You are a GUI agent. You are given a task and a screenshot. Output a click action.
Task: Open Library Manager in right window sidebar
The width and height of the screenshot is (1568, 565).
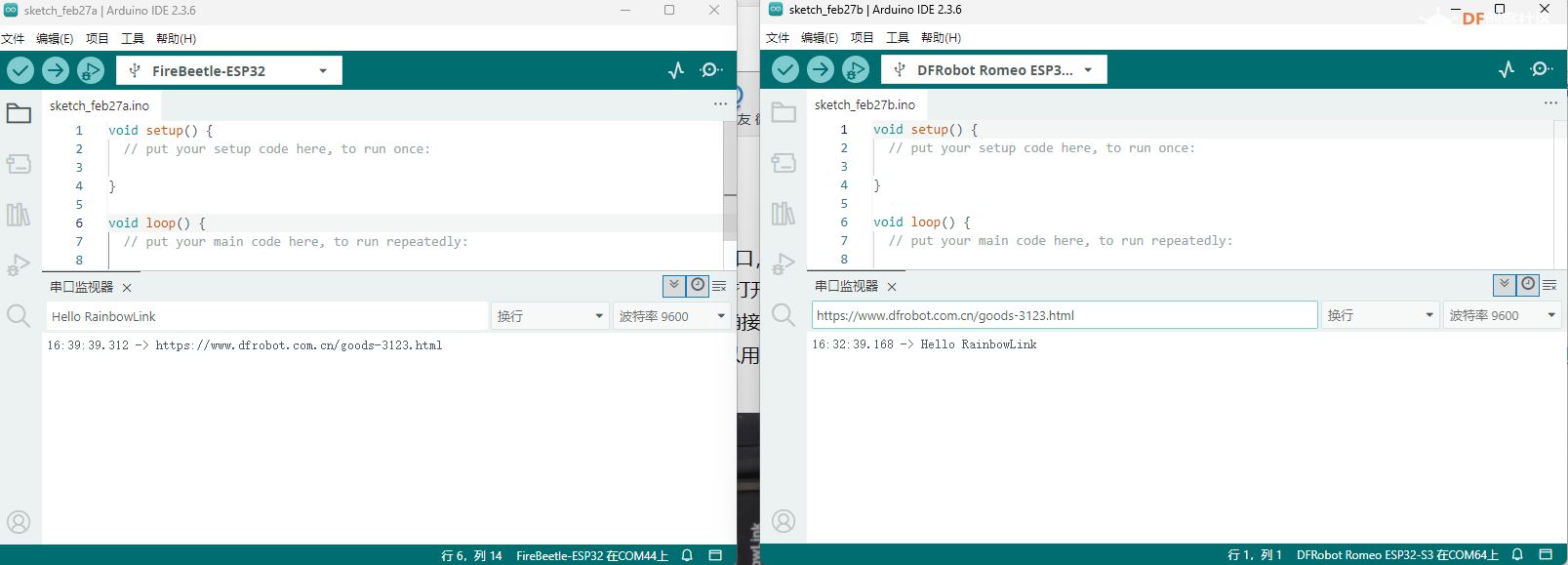pyautogui.click(x=784, y=214)
